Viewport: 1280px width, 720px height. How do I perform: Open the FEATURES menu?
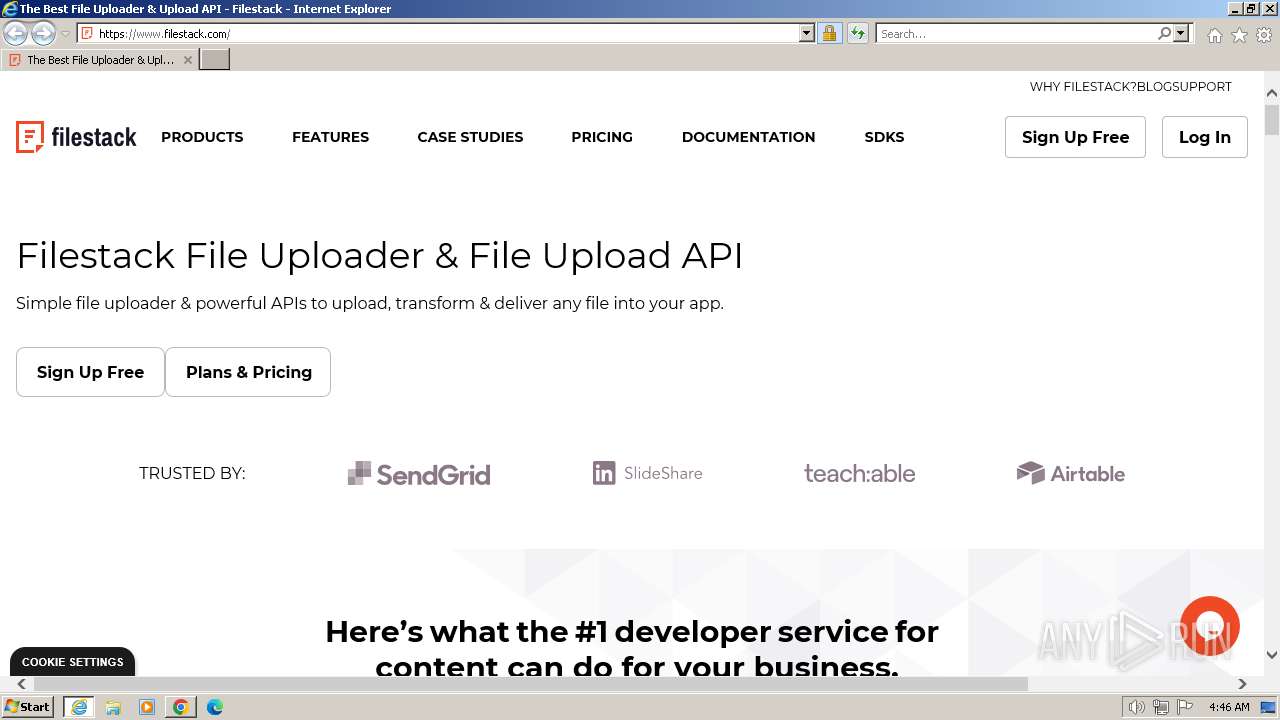point(330,137)
